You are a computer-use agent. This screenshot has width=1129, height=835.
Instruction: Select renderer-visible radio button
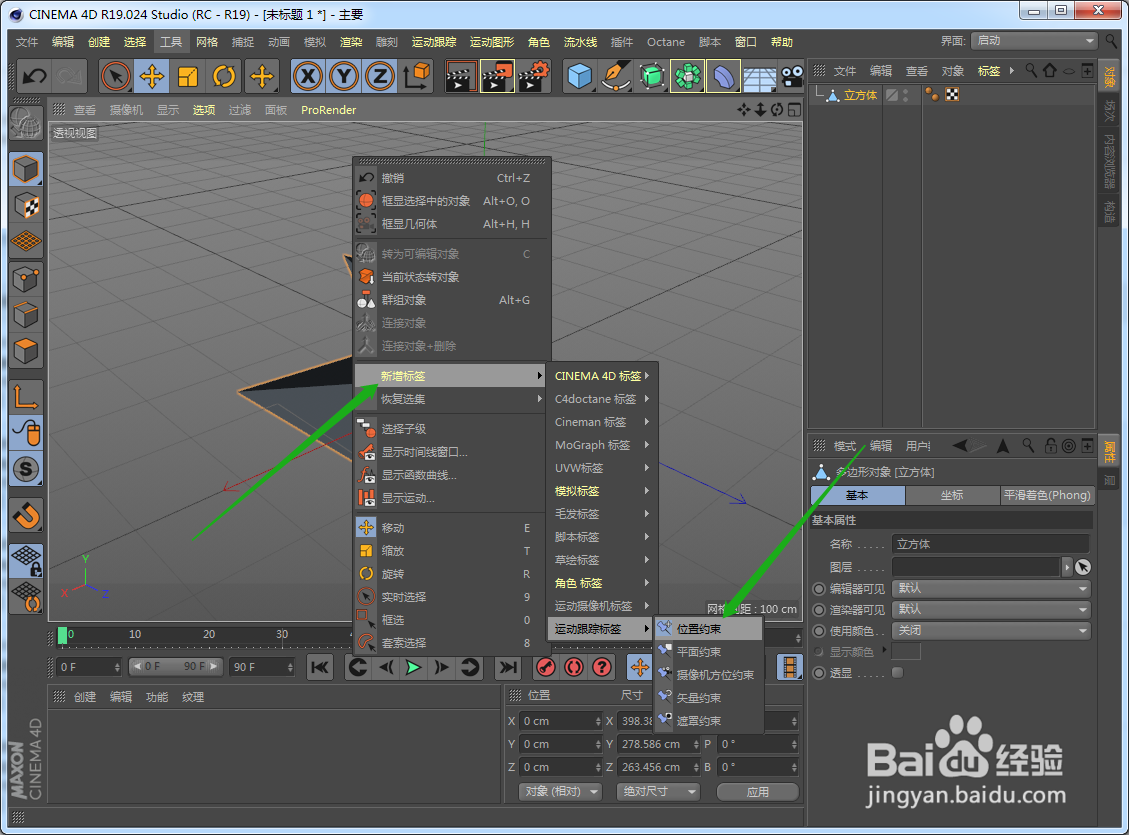point(819,610)
